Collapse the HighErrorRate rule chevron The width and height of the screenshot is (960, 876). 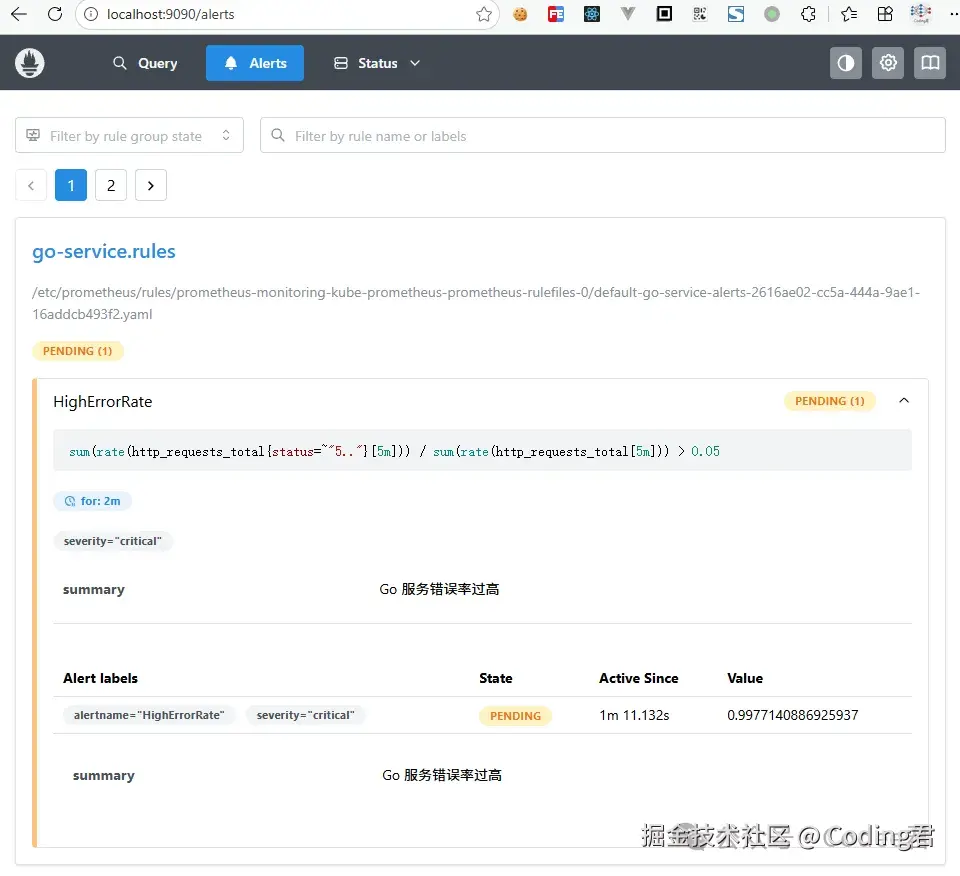tap(904, 401)
